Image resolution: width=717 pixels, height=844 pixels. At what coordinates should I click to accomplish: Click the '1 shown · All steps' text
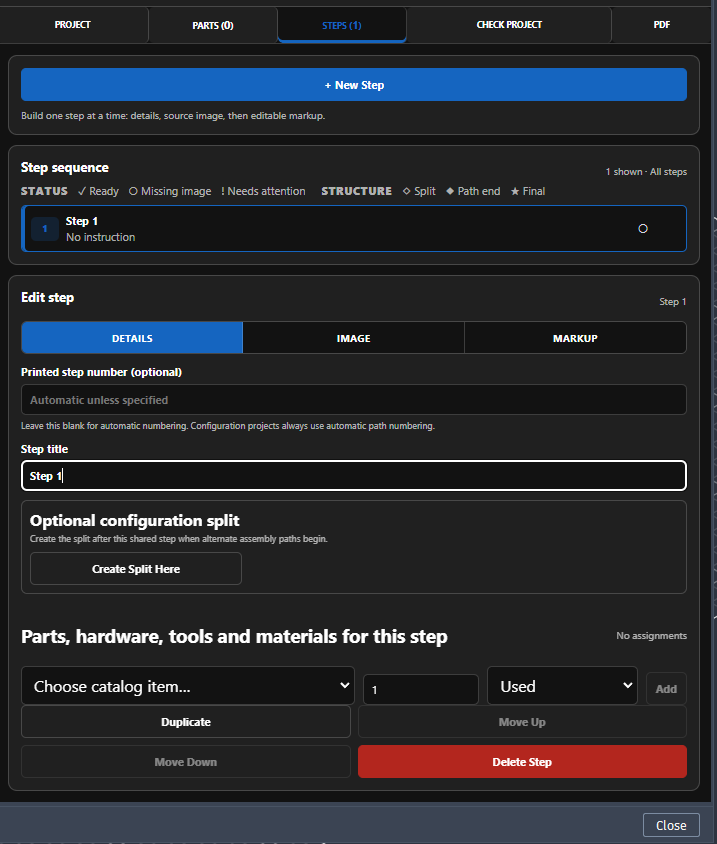pyautogui.click(x=646, y=172)
